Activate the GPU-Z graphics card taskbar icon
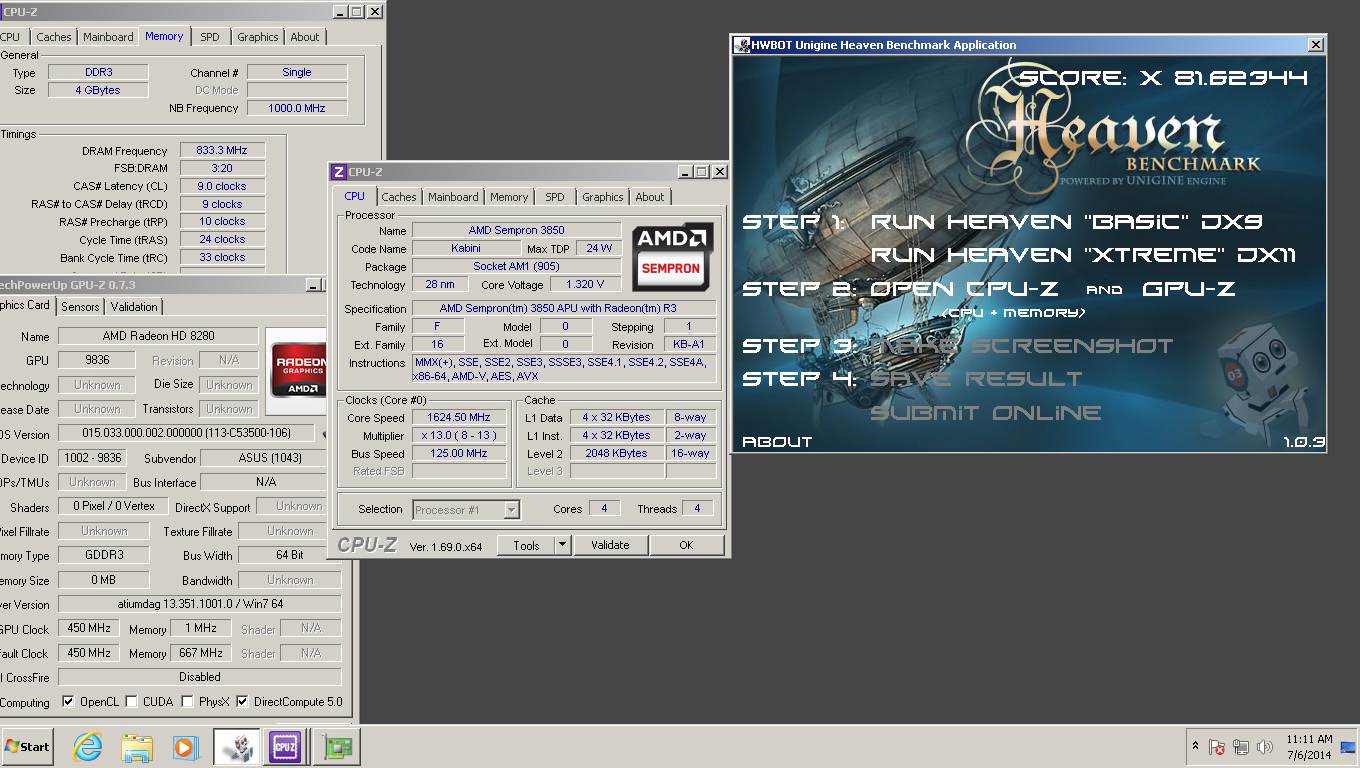 pyautogui.click(x=337, y=747)
